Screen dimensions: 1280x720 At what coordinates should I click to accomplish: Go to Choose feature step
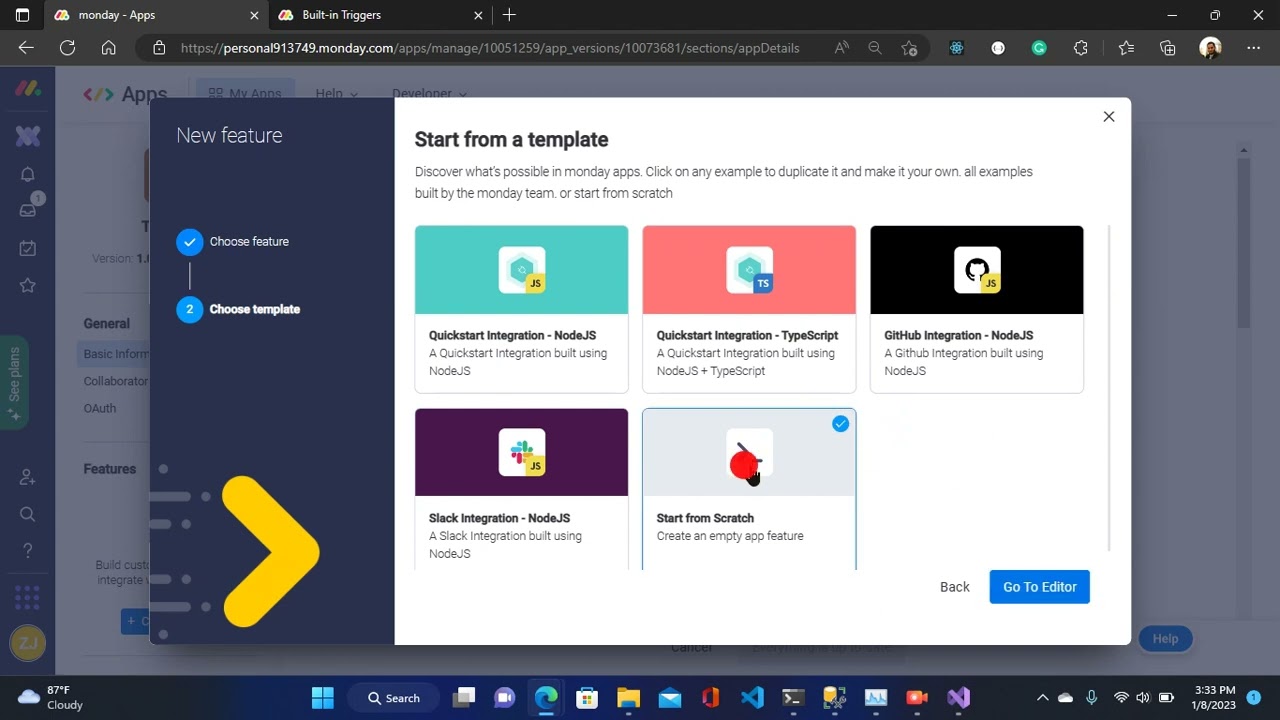coord(232,242)
